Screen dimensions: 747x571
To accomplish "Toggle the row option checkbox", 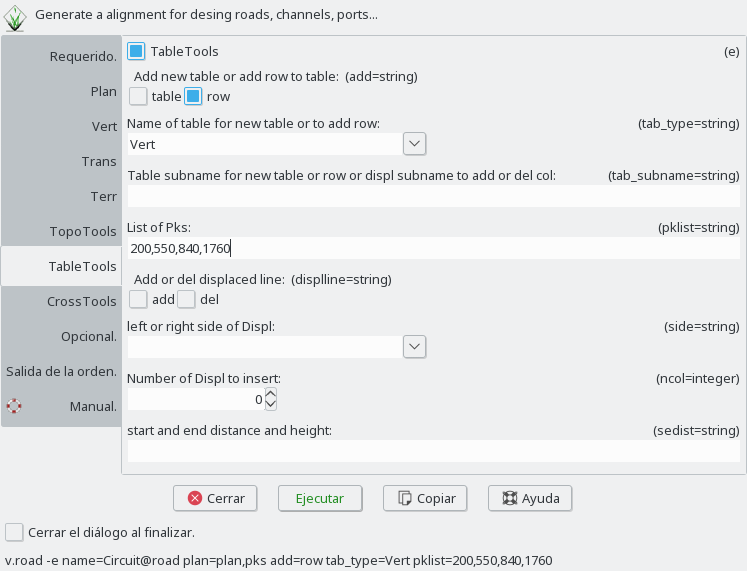I will click(193, 96).
